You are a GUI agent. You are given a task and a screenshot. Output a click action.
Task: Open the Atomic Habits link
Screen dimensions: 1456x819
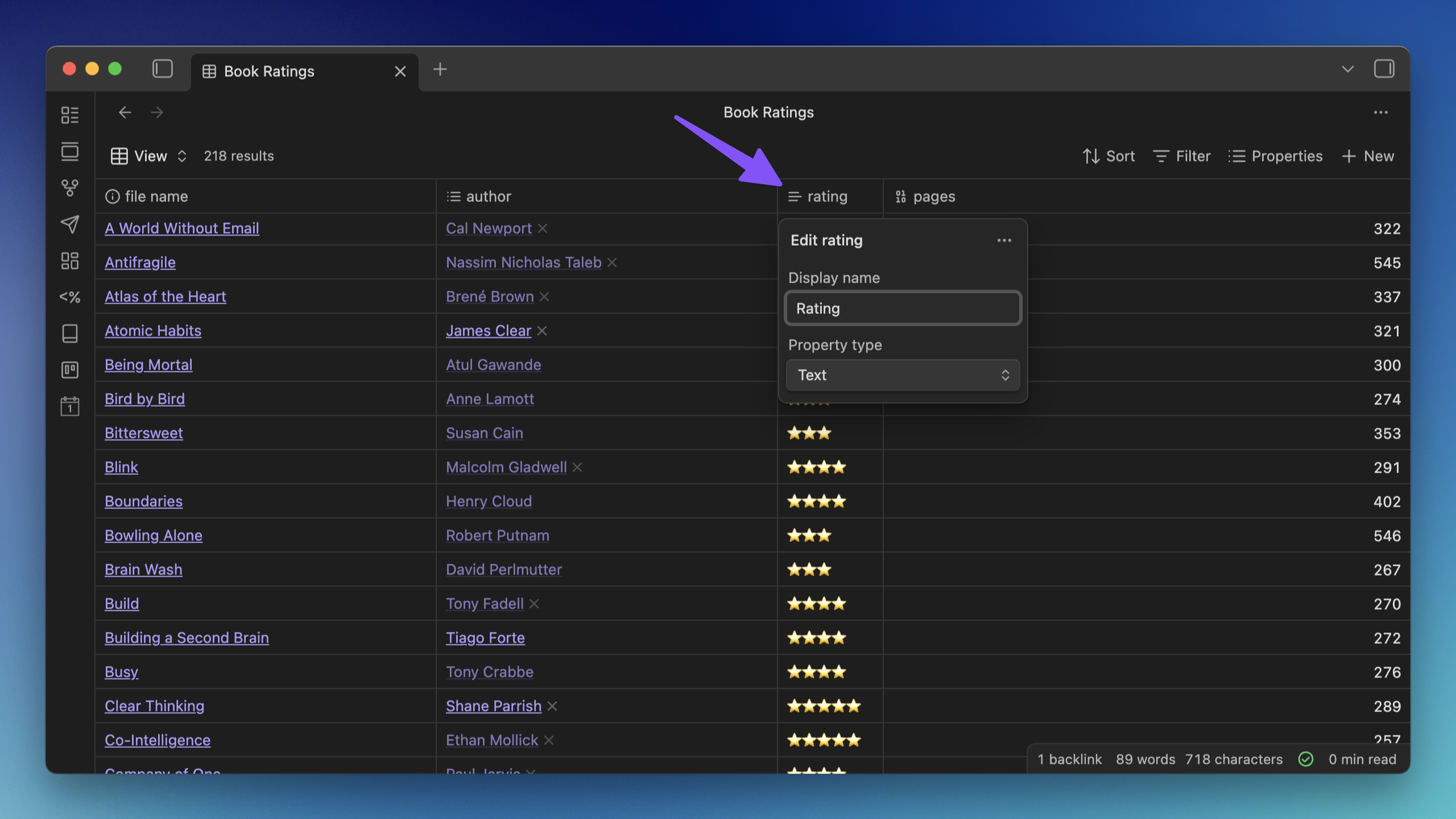[x=153, y=331]
